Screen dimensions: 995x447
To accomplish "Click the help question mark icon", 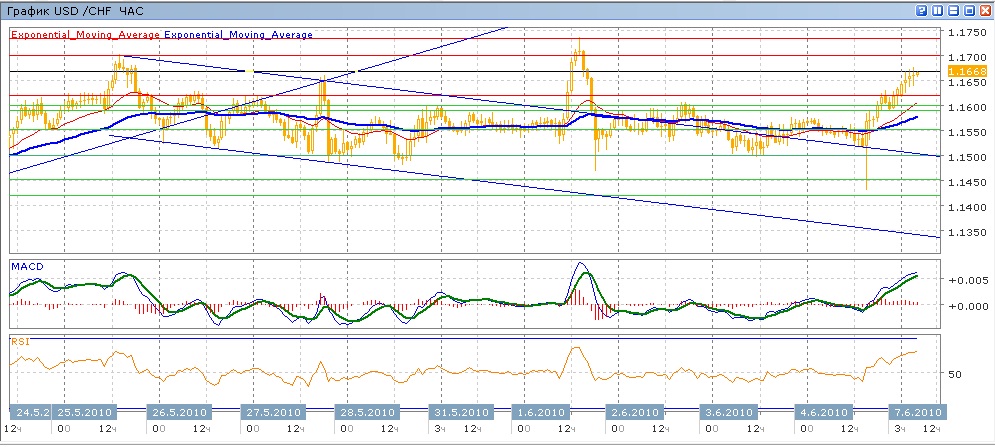I will click(x=921, y=10).
